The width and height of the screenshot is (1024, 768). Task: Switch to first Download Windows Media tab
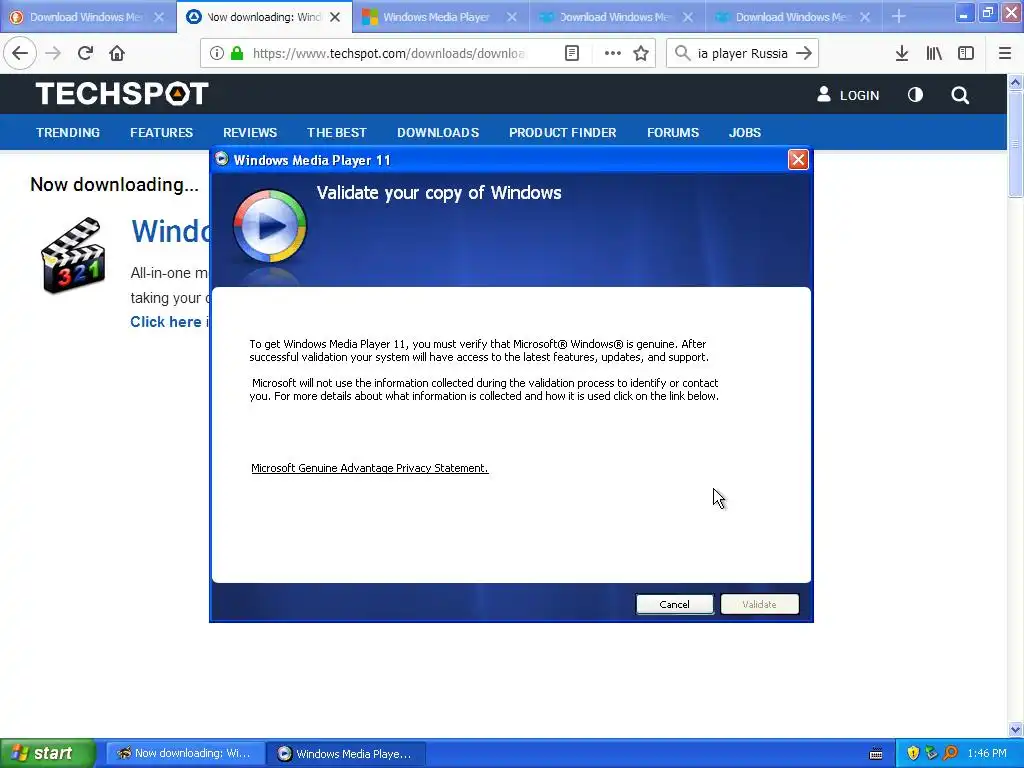pos(88,17)
